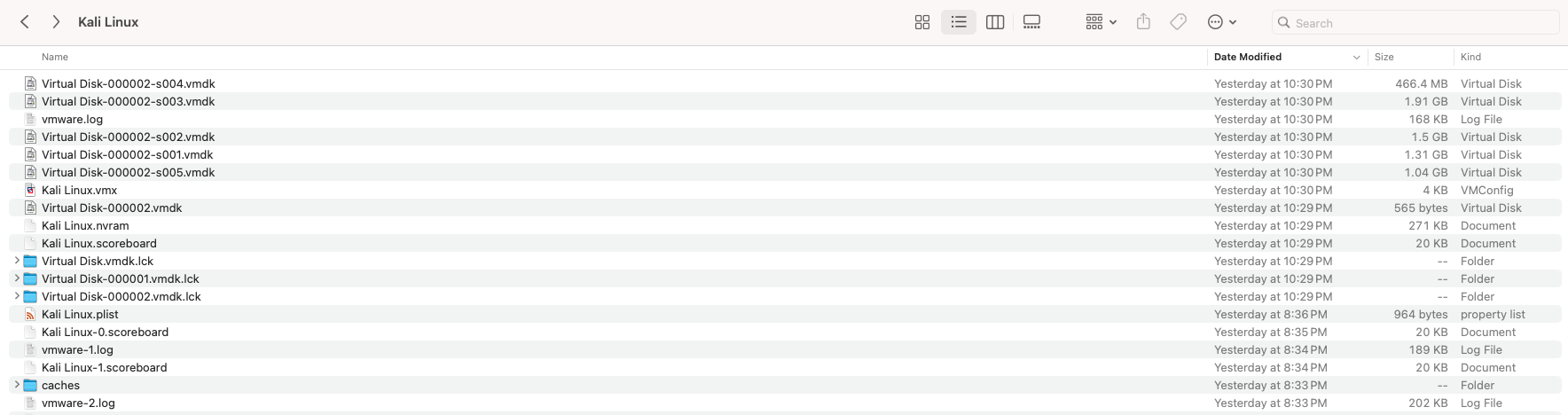Viewport: 1568px width, 415px height.
Task: Click the Share icon in toolbar
Action: pos(1143,22)
